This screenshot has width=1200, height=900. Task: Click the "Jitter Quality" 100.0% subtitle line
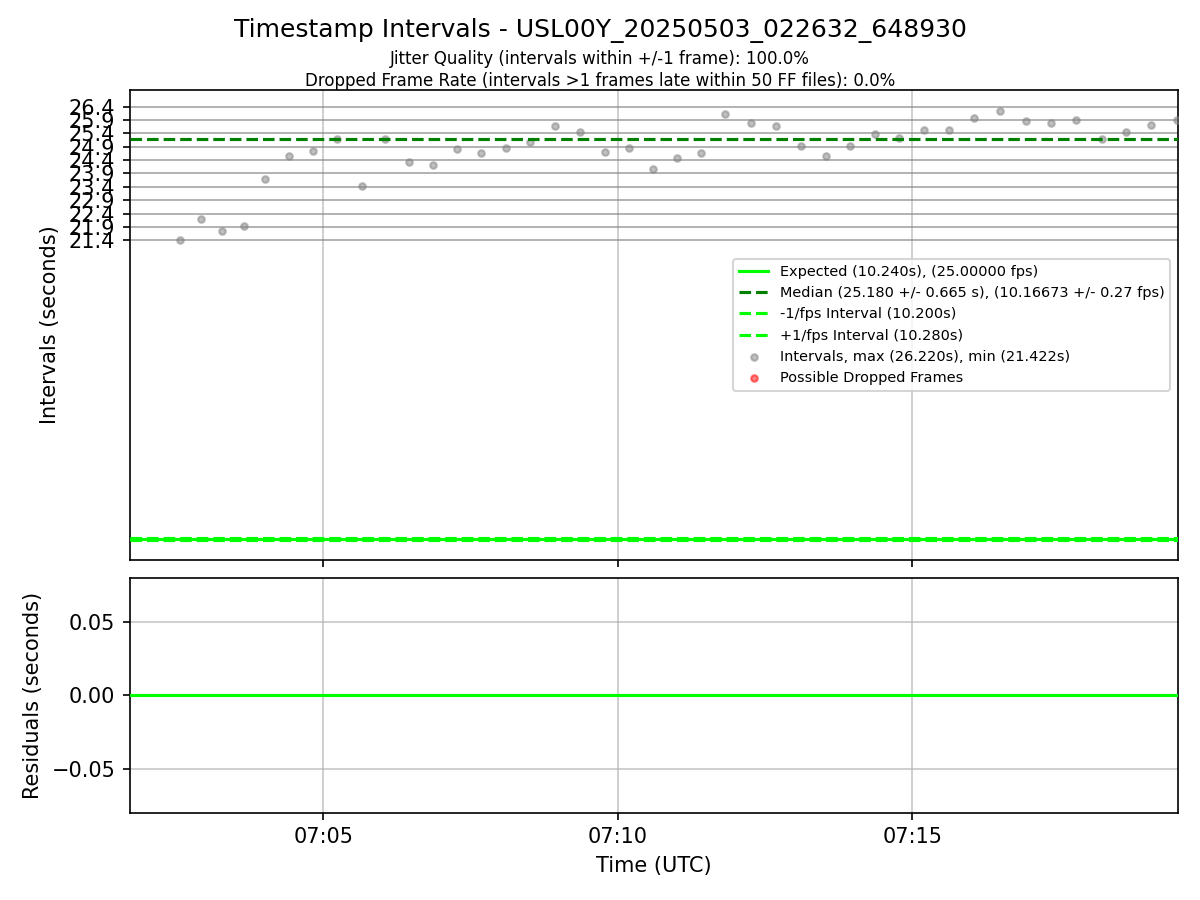pos(599,59)
